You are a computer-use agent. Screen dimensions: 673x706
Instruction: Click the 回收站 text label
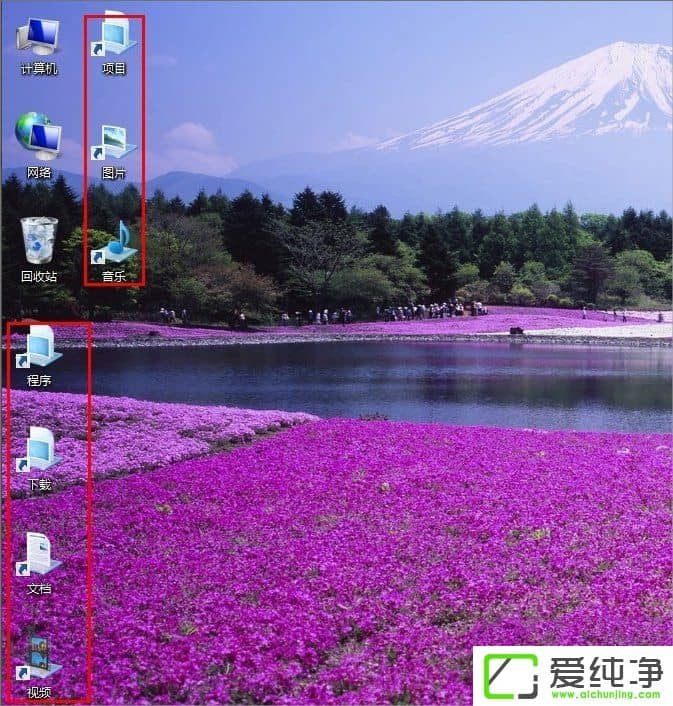coord(39,276)
